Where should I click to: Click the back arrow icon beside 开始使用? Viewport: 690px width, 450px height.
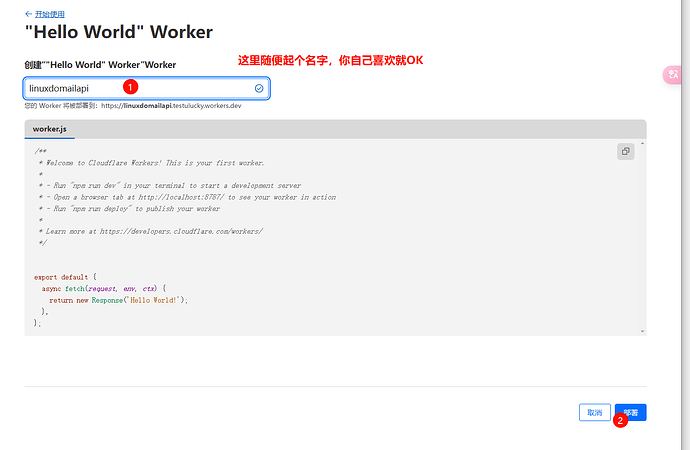[29, 14]
